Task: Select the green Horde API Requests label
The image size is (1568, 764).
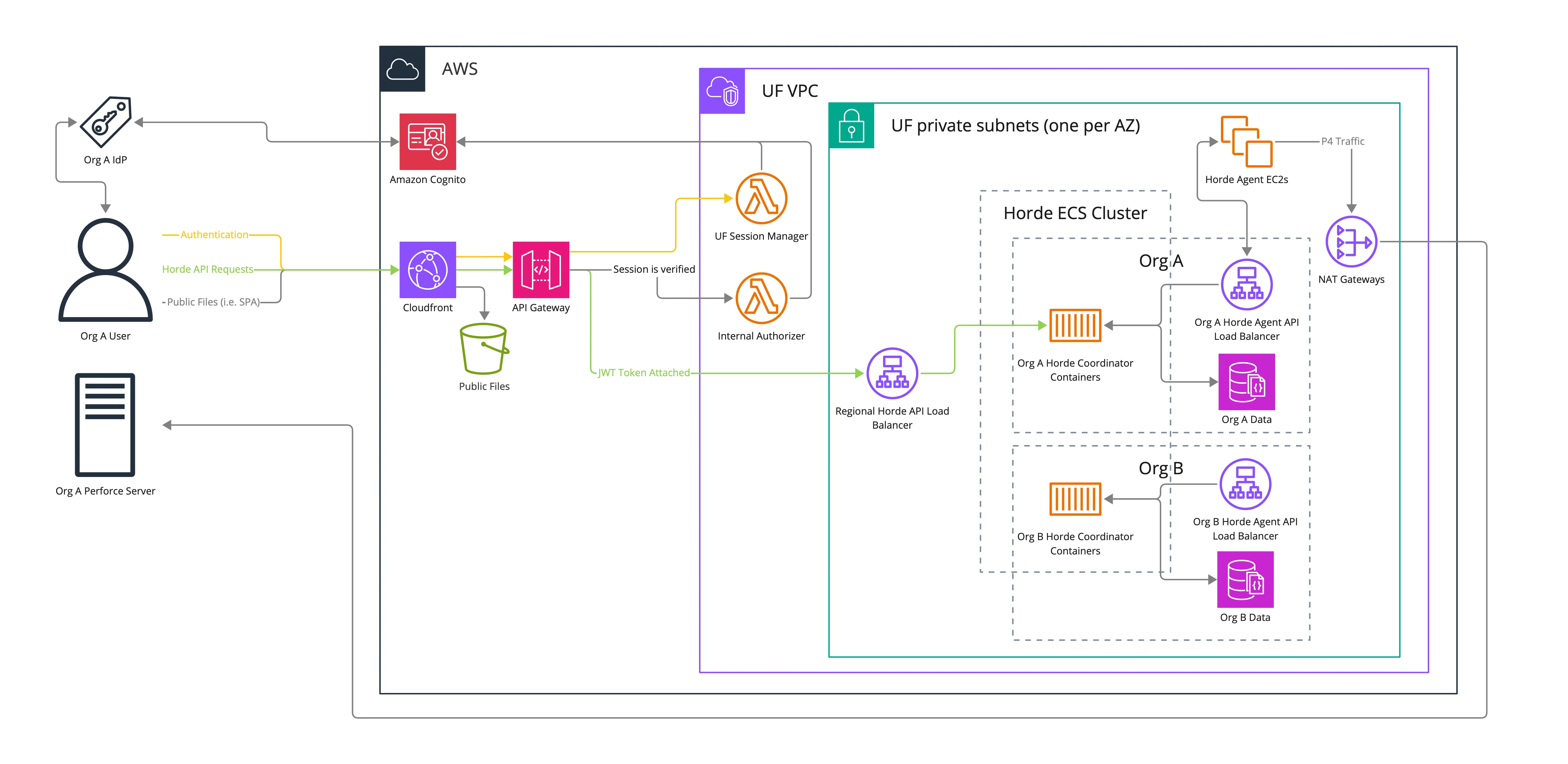Action: pos(208,269)
